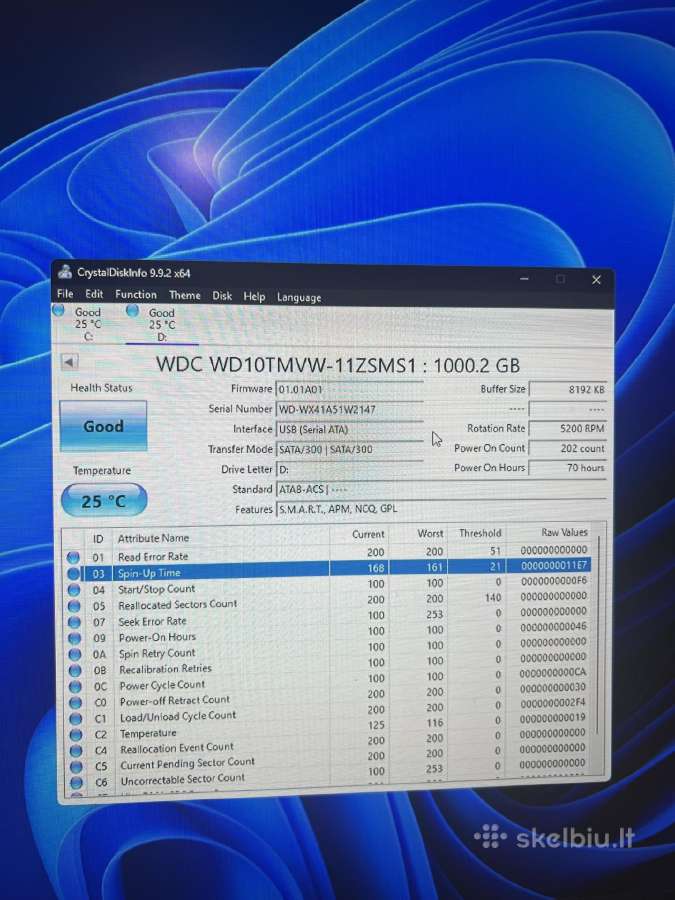675x900 pixels.
Task: Click the Read Error Rate status icon
Action: click(x=73, y=557)
